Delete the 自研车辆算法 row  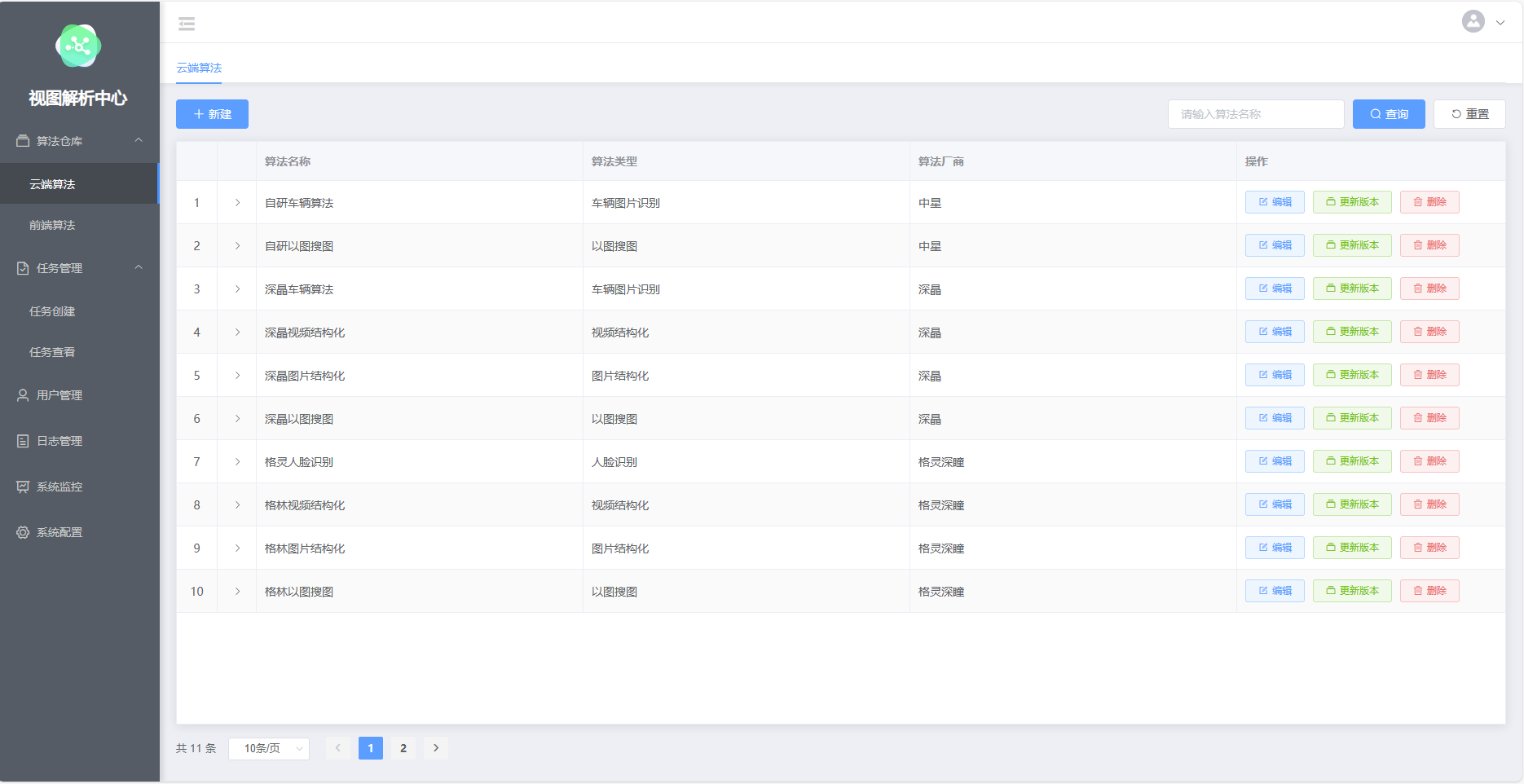tap(1429, 202)
